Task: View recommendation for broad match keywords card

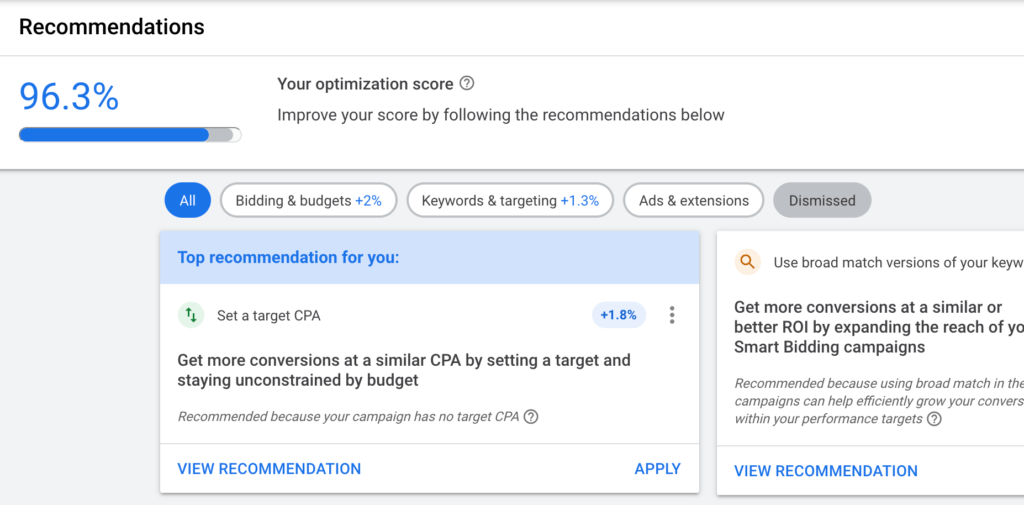Action: (825, 471)
